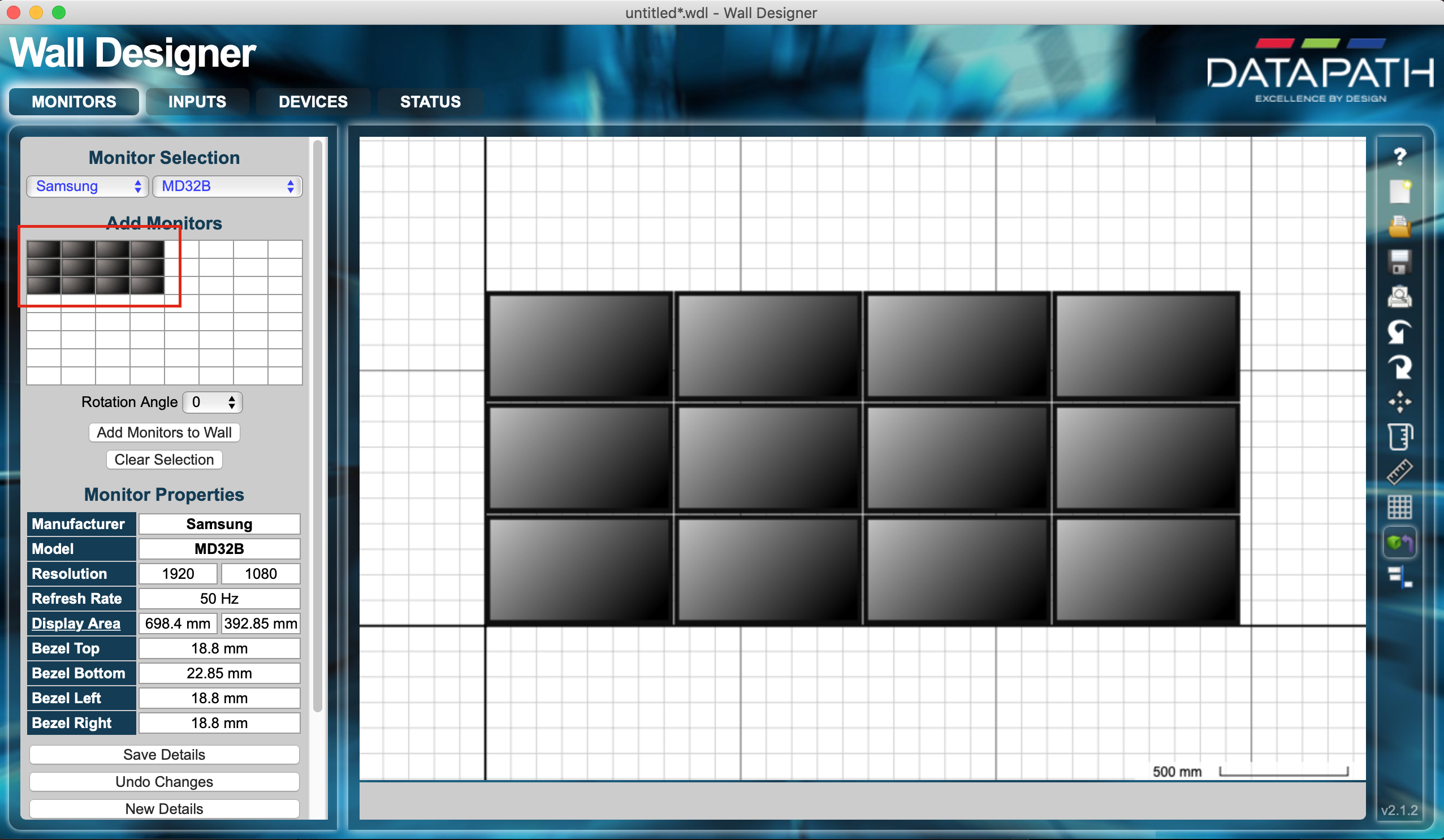Screen dimensions: 1444x840
Task: Click the Add Monitors to Wall button
Action: tap(163, 432)
